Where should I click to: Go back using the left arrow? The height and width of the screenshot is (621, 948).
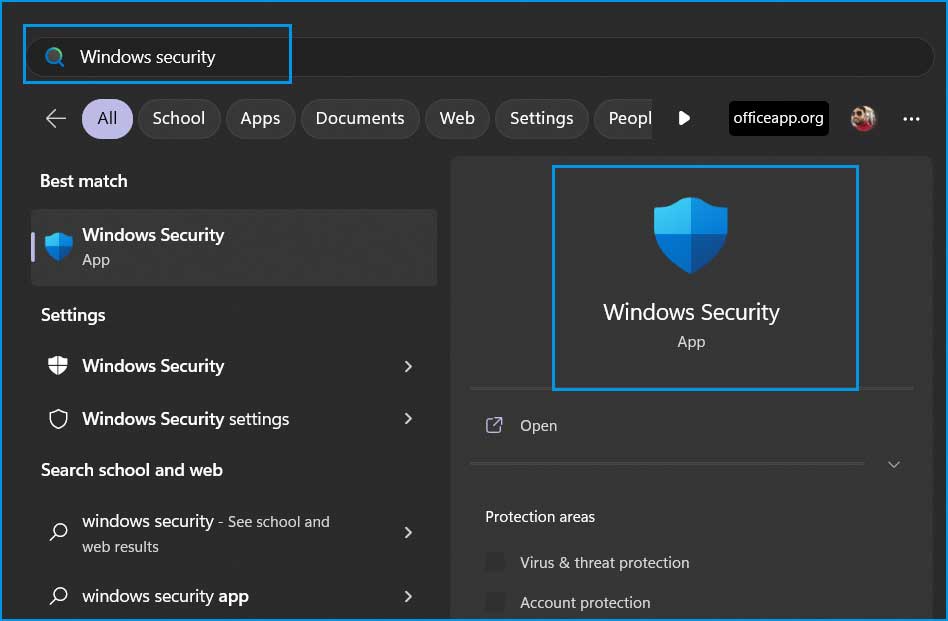coord(56,119)
